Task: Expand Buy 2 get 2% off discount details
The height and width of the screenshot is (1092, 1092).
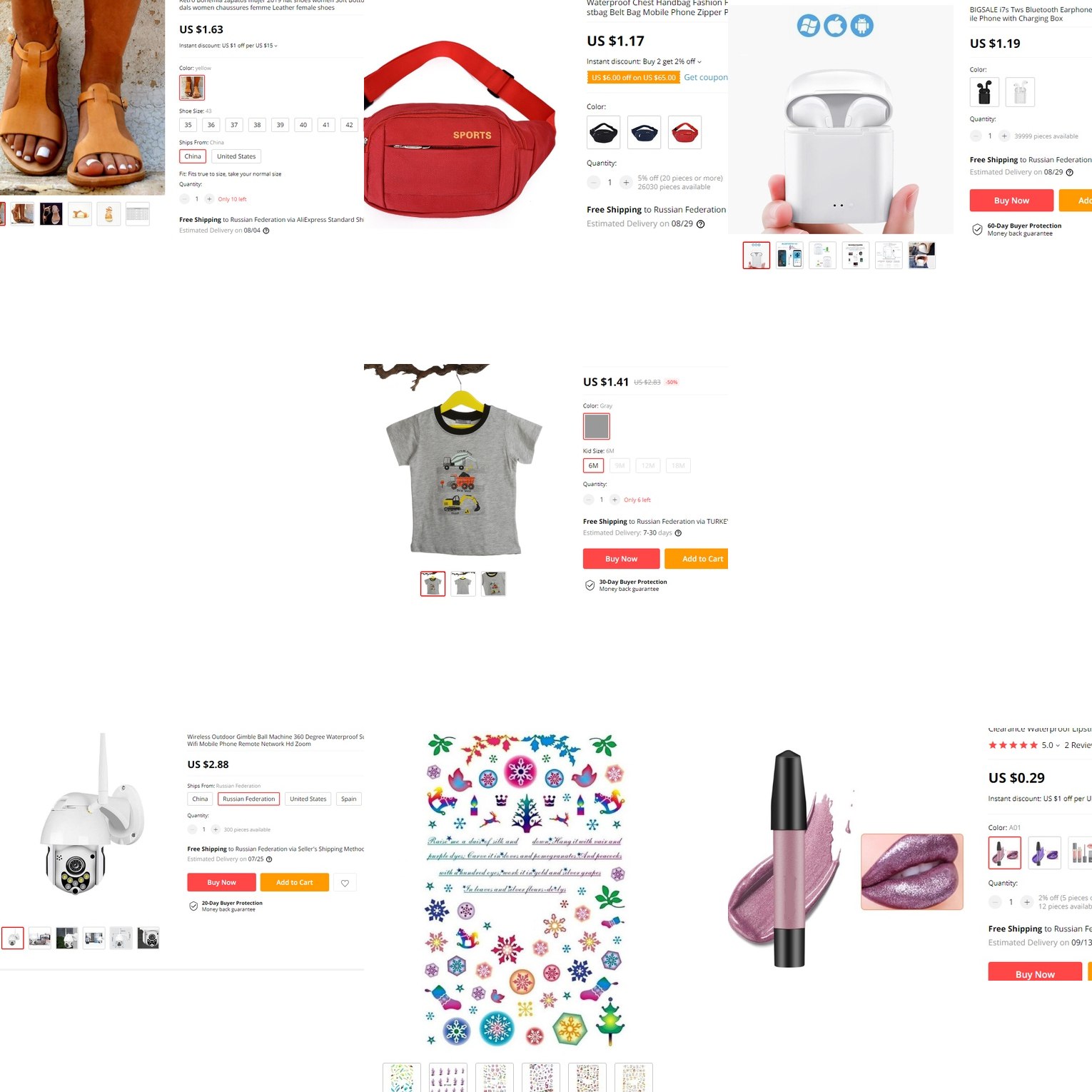Action: [699, 61]
